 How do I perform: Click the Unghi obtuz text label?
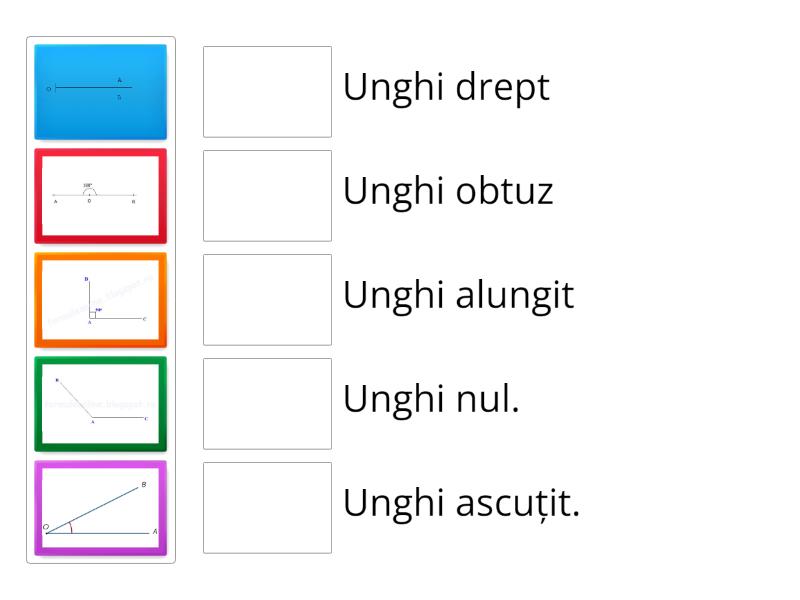point(450,192)
